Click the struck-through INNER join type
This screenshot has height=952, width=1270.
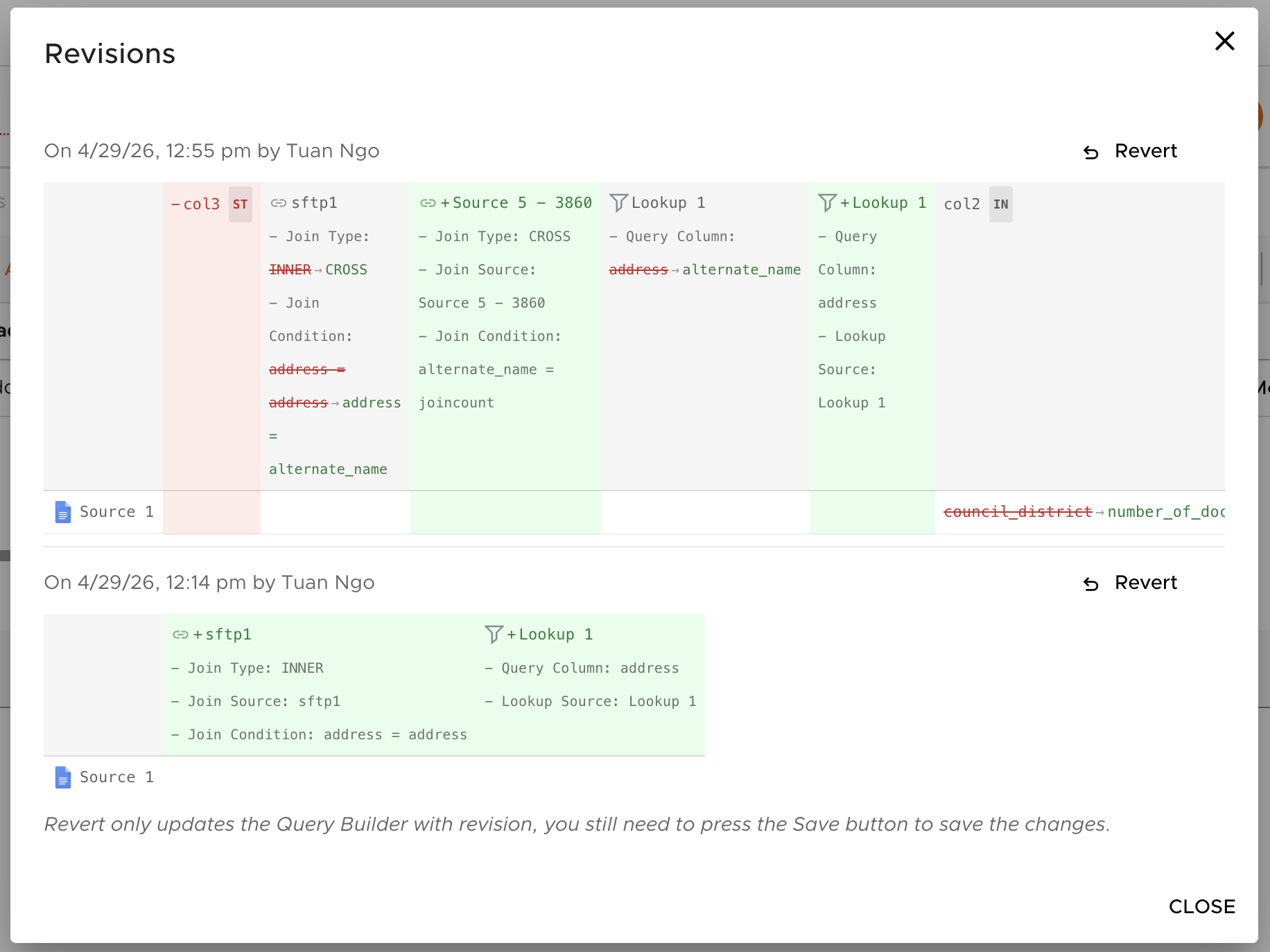point(290,270)
